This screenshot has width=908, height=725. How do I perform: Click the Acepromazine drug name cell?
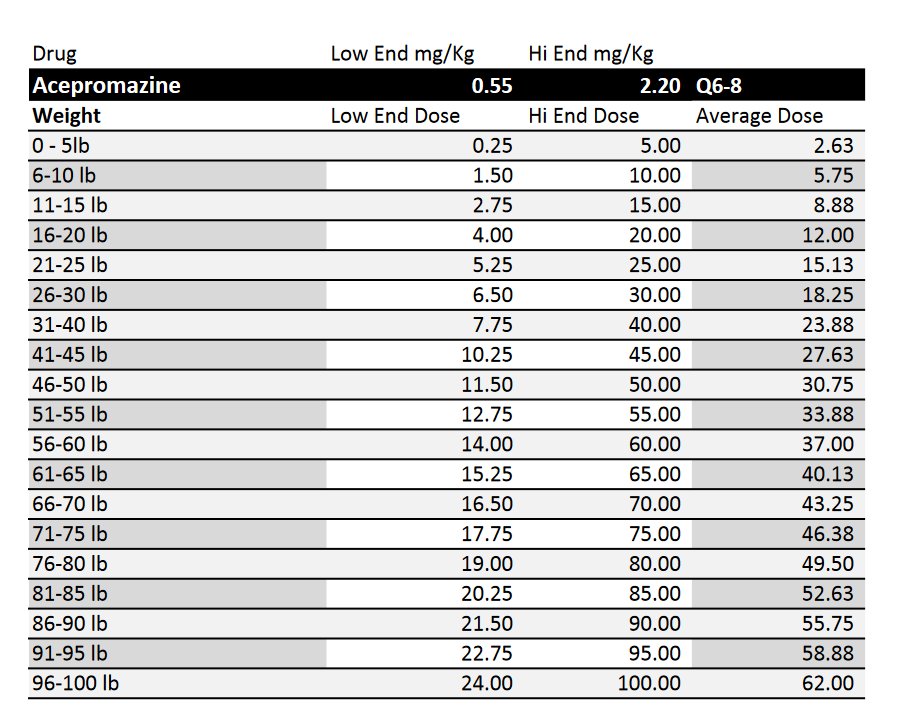click(107, 85)
